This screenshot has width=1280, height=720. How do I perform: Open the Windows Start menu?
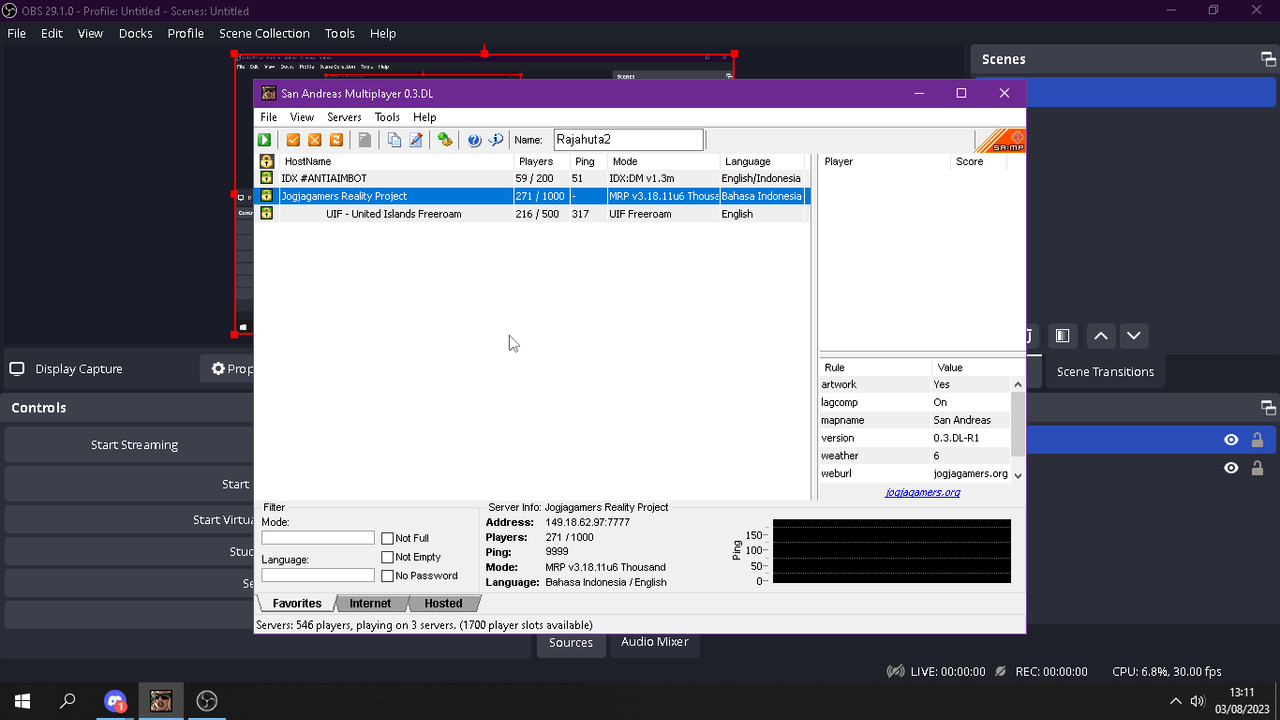point(22,701)
